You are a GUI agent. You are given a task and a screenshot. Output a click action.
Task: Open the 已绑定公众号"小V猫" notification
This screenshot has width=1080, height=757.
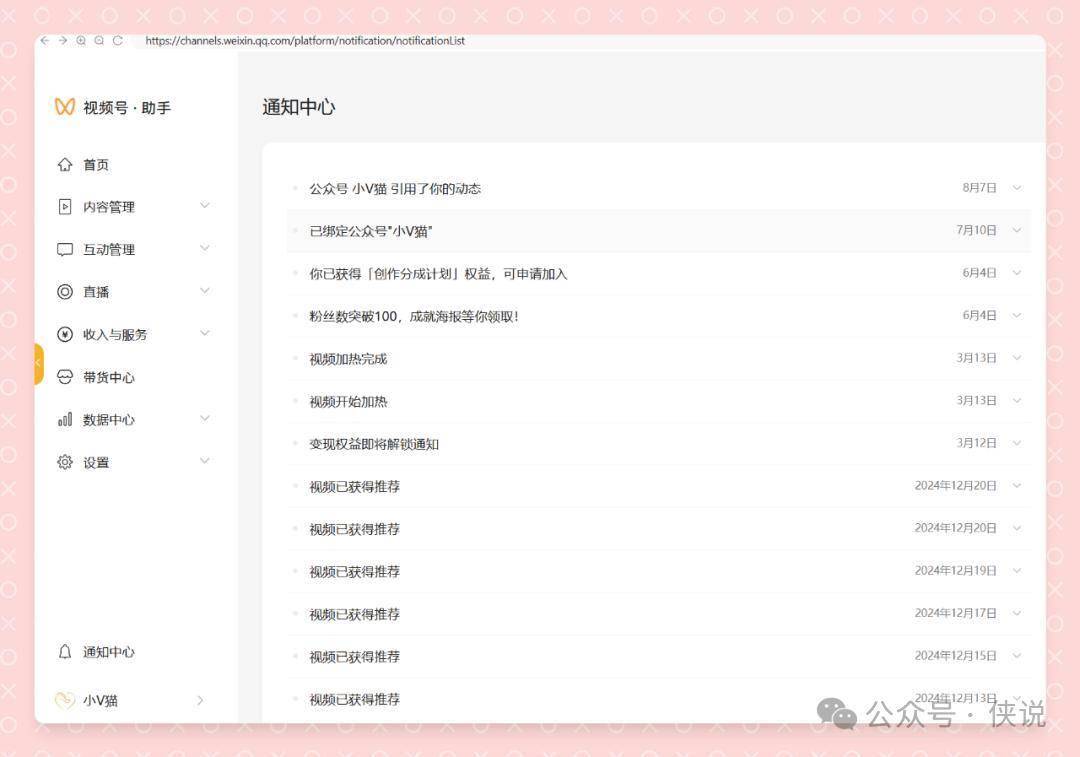pos(371,231)
